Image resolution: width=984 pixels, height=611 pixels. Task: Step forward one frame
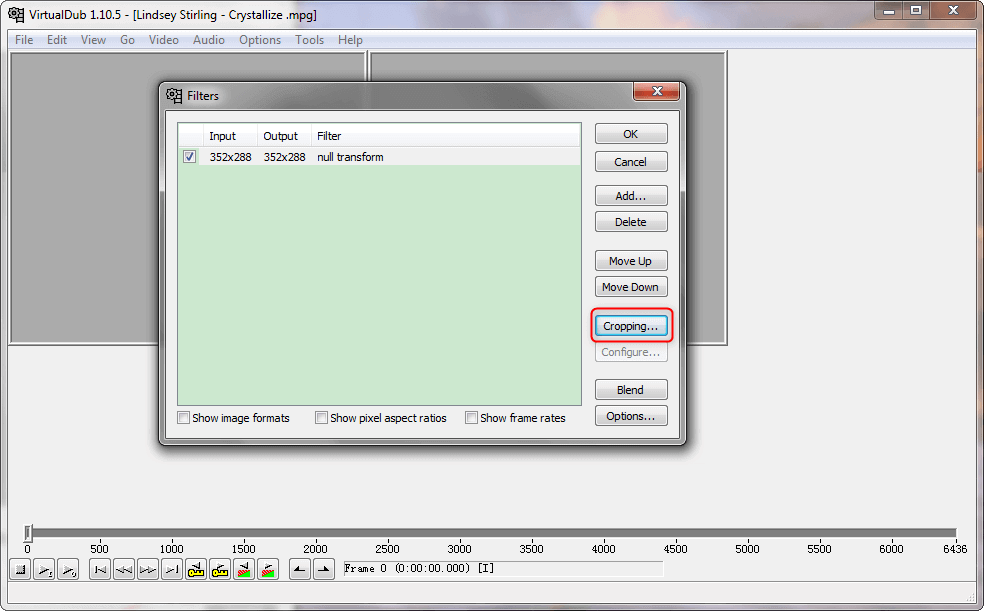[x=148, y=570]
